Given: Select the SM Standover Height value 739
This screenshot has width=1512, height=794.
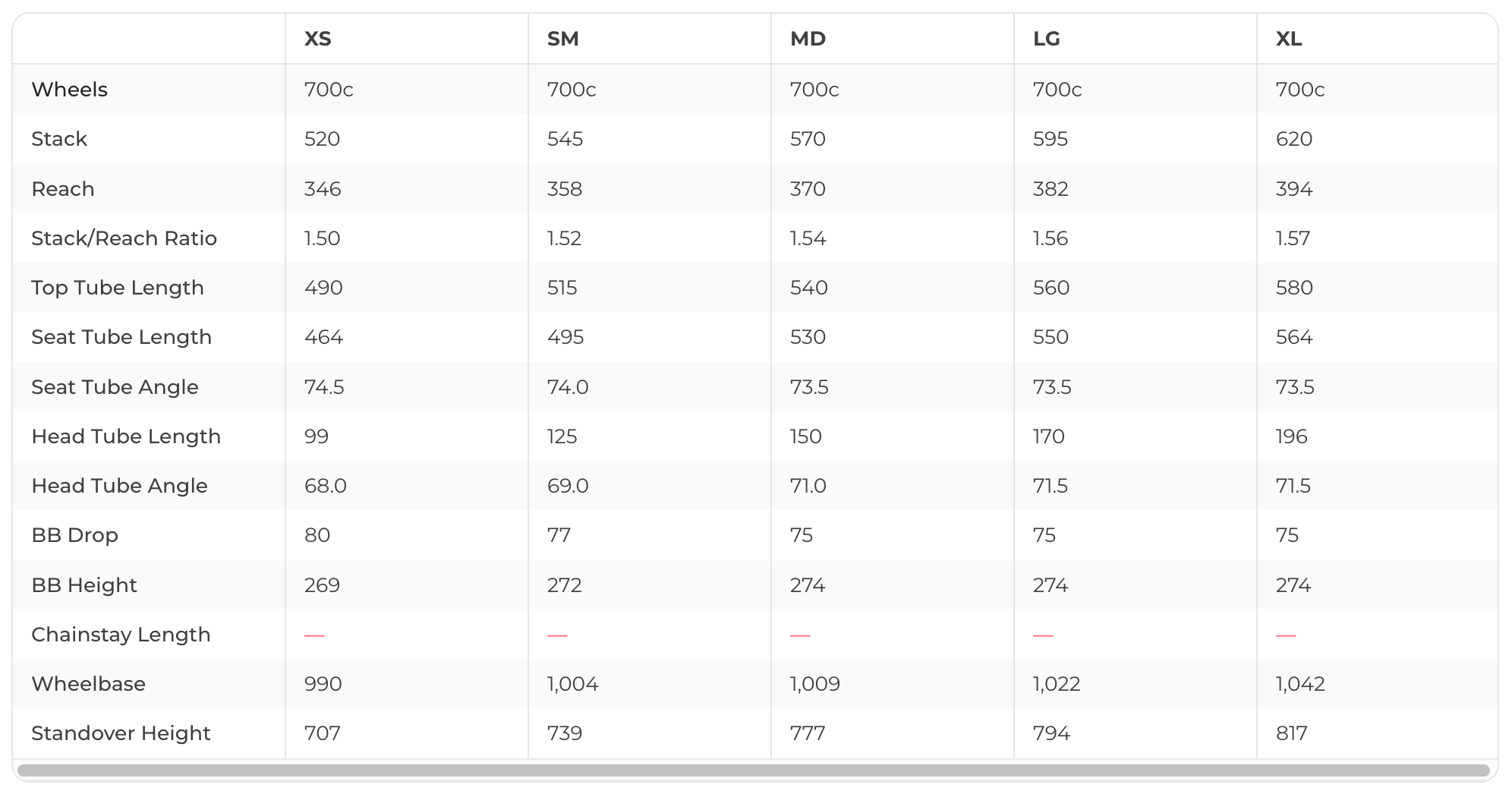Looking at the screenshot, I should [564, 733].
